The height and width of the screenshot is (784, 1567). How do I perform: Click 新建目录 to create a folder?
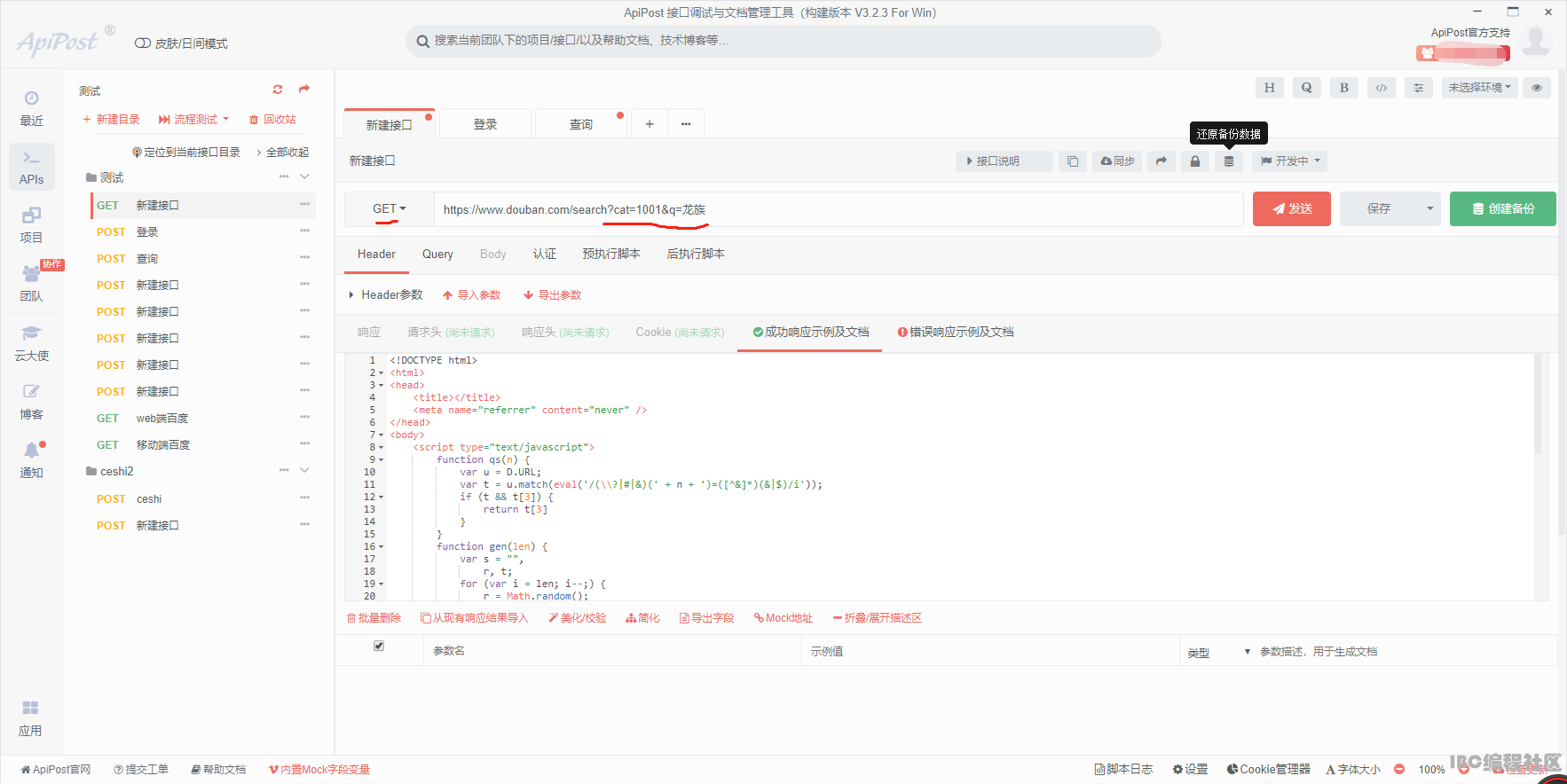111,119
